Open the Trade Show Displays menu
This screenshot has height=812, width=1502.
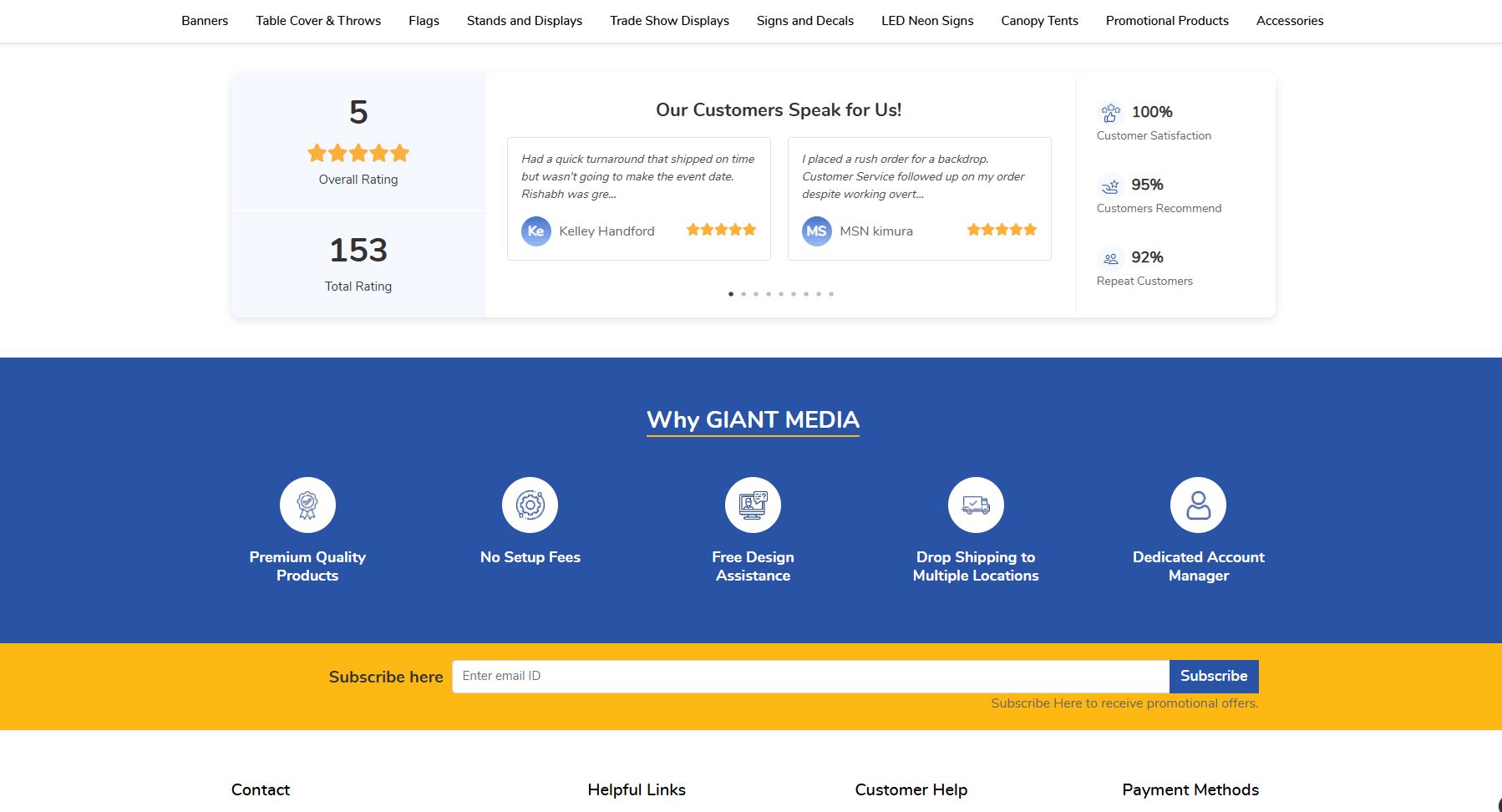click(x=669, y=21)
